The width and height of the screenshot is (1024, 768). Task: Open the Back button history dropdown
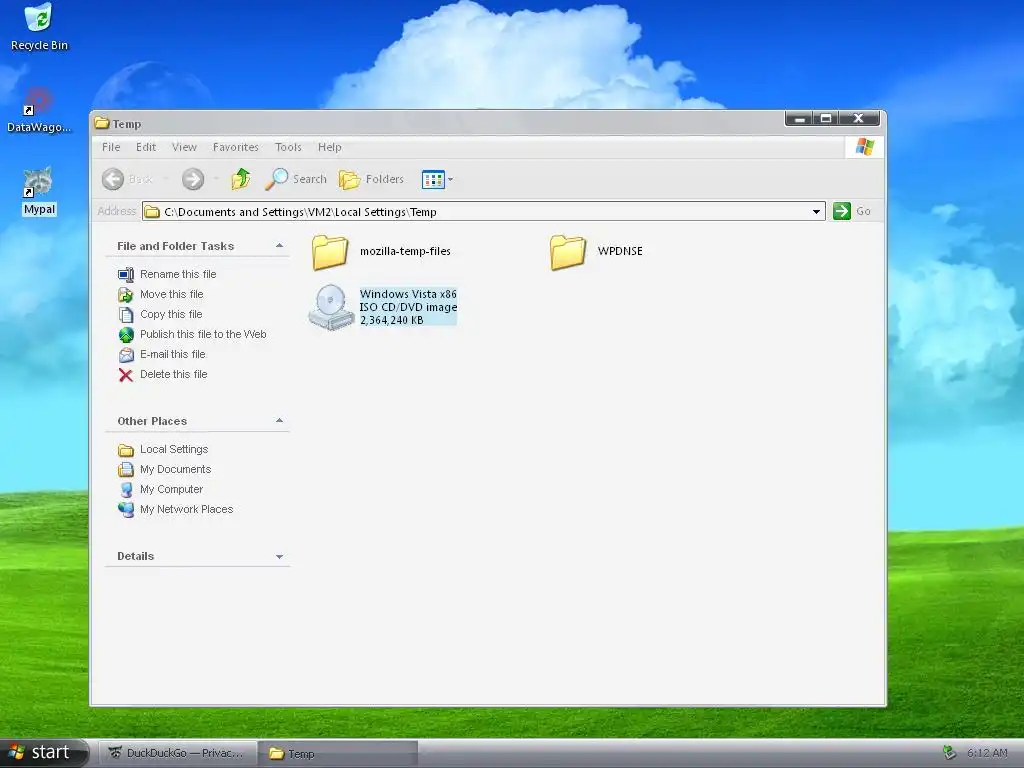pyautogui.click(x=166, y=179)
